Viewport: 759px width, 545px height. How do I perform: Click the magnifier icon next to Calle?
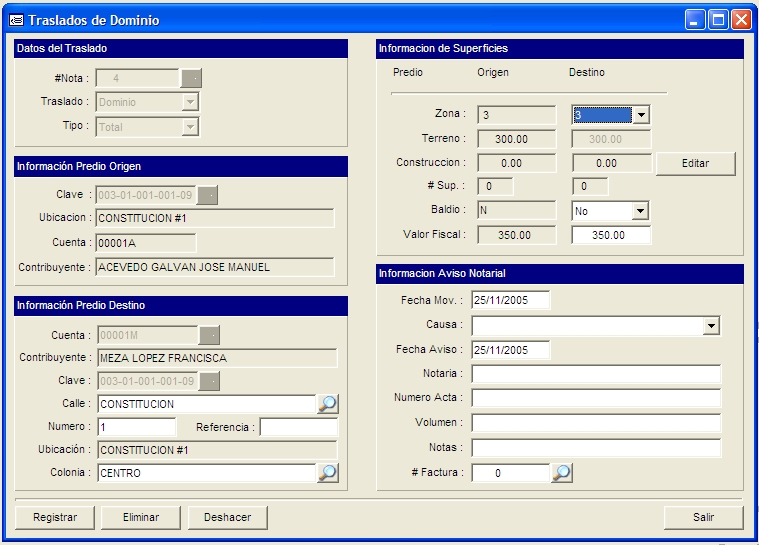(x=328, y=404)
